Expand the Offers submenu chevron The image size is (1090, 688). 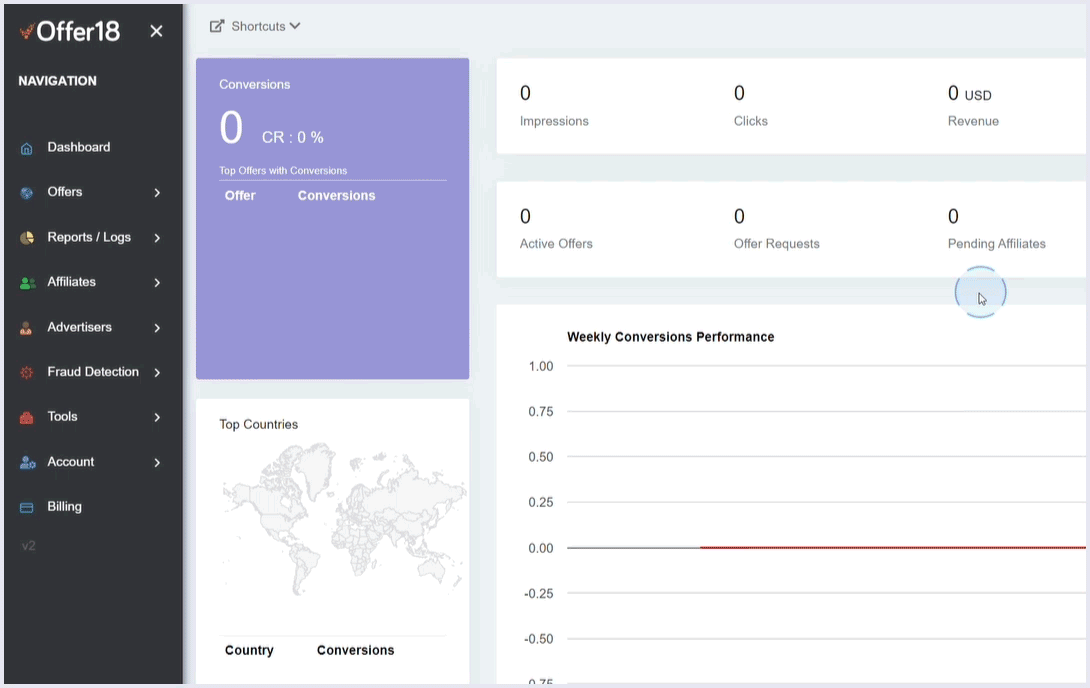pos(157,193)
